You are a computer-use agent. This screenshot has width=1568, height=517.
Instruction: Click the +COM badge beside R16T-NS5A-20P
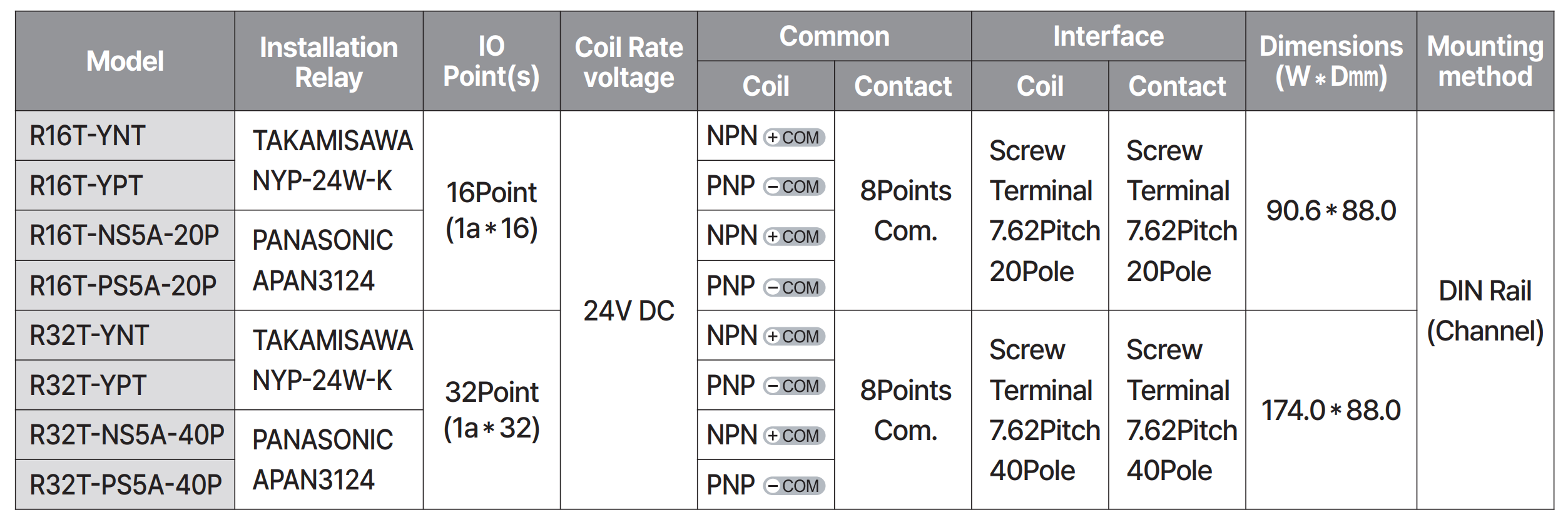[793, 237]
